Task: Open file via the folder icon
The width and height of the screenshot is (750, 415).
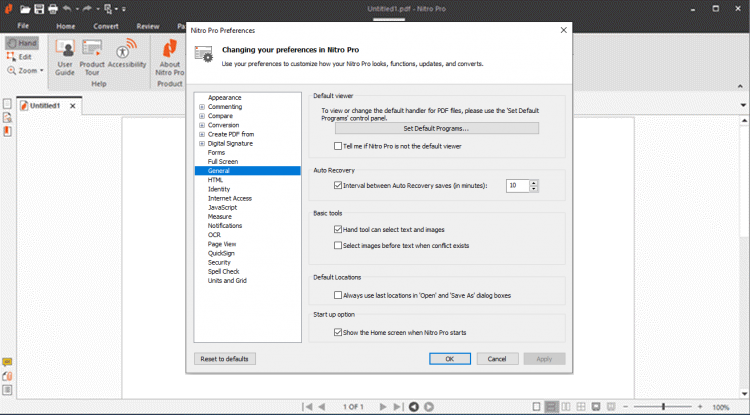Action: [25, 9]
